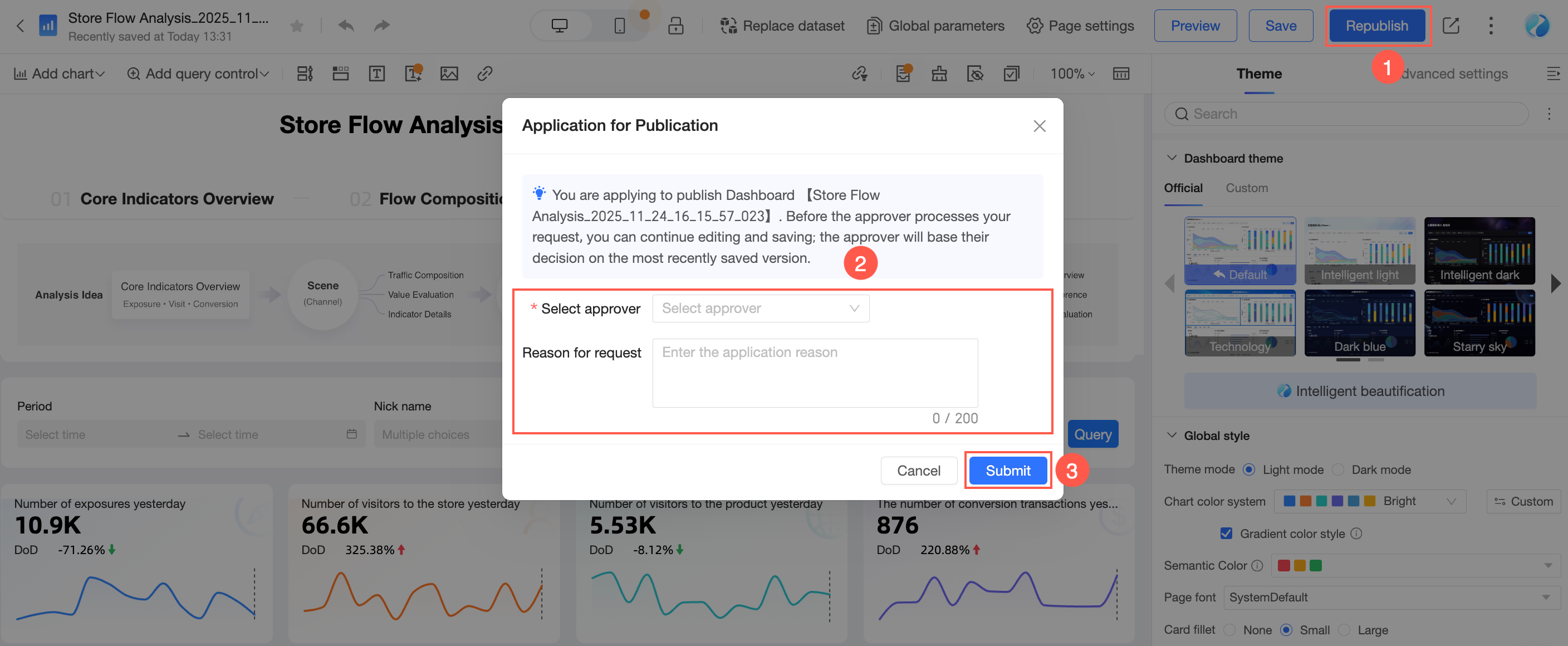Click the hyperlink insert icon
The width and height of the screenshot is (1568, 646).
(x=484, y=74)
